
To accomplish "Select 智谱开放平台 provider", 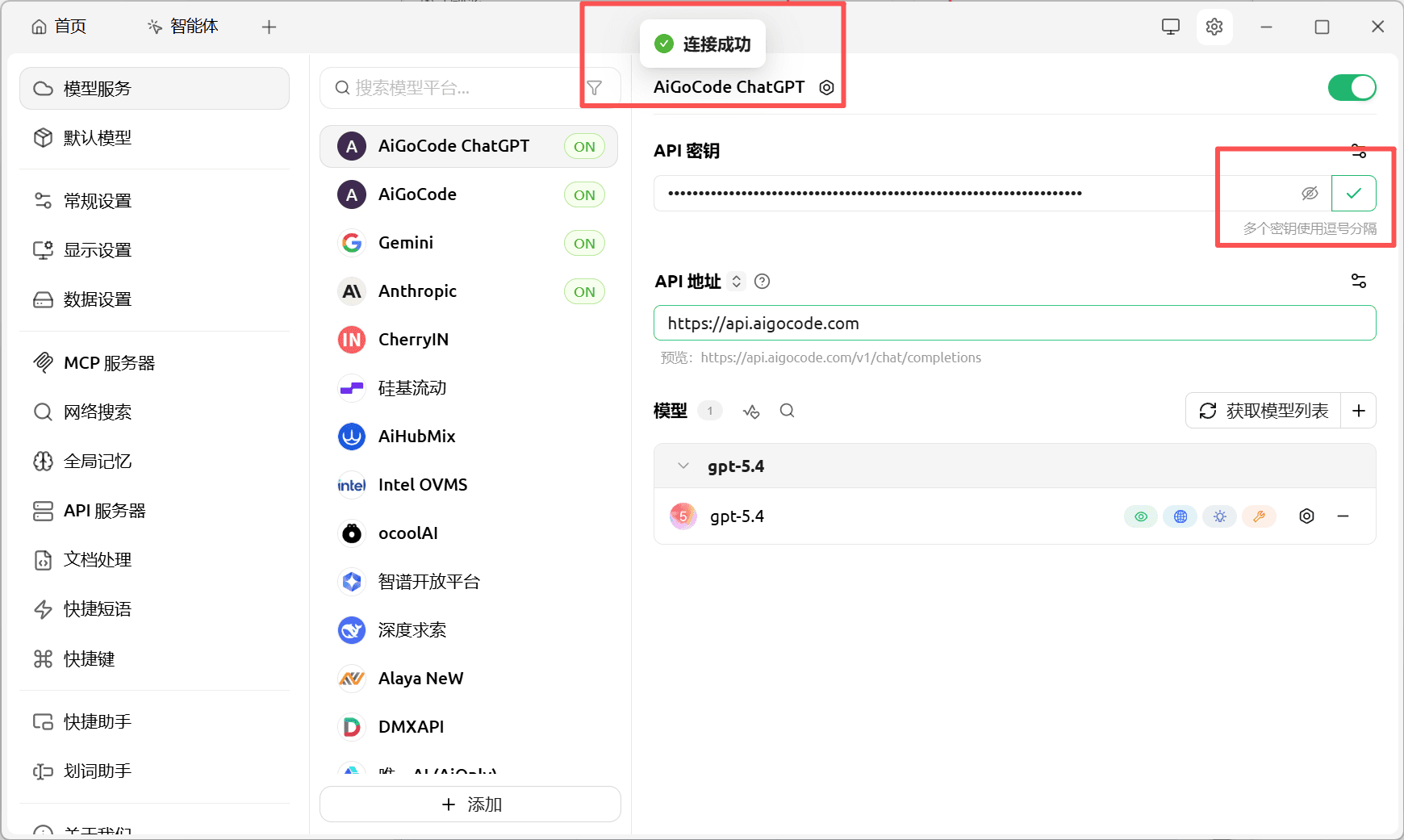I will [469, 582].
